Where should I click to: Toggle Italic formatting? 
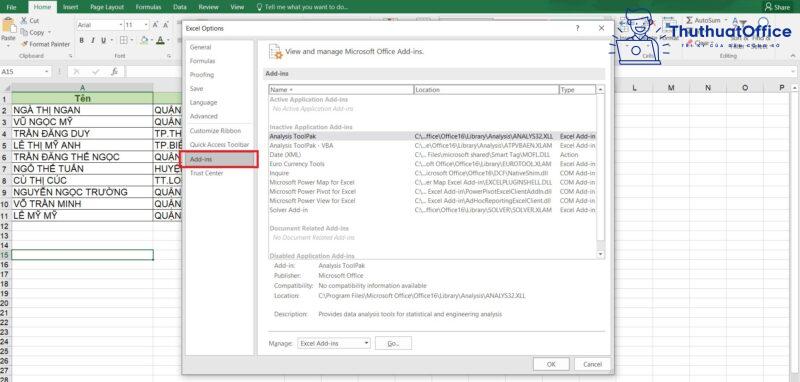(x=93, y=40)
